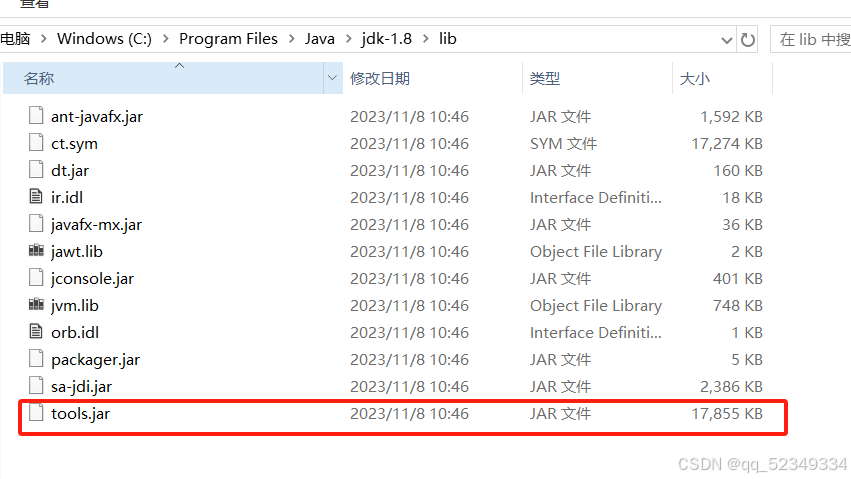The image size is (851, 479).
Task: Click the packager.jar file icon
Action: 36,359
